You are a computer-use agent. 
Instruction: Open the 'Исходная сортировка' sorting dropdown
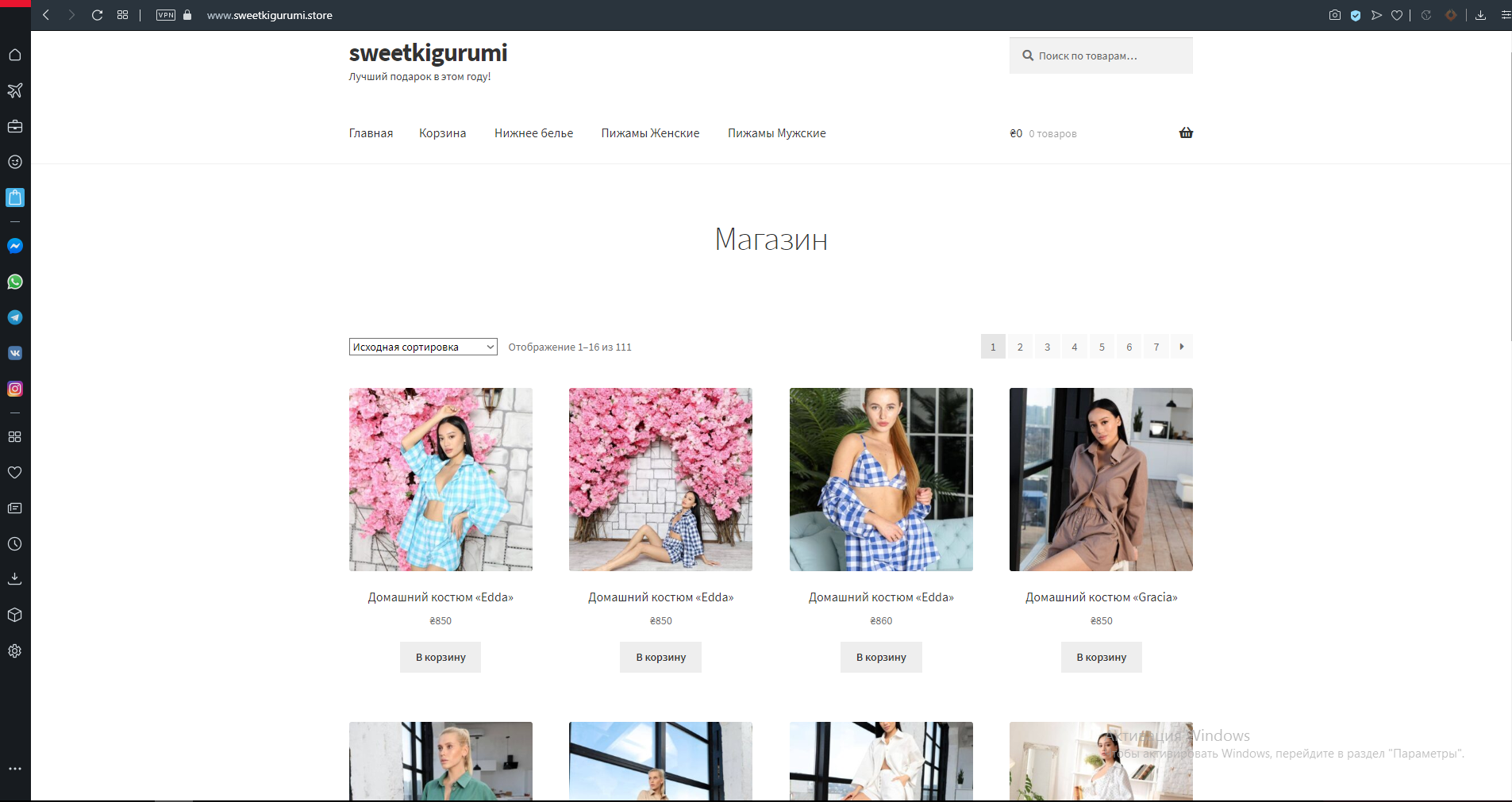click(423, 347)
